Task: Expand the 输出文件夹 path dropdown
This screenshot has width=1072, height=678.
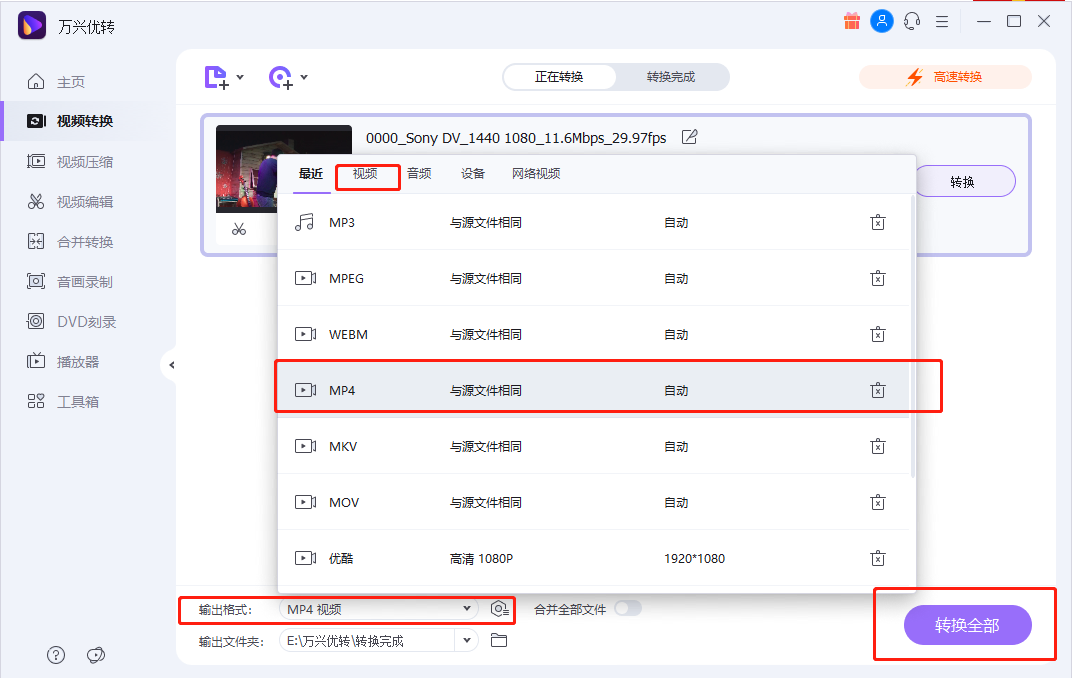Action: coord(466,641)
